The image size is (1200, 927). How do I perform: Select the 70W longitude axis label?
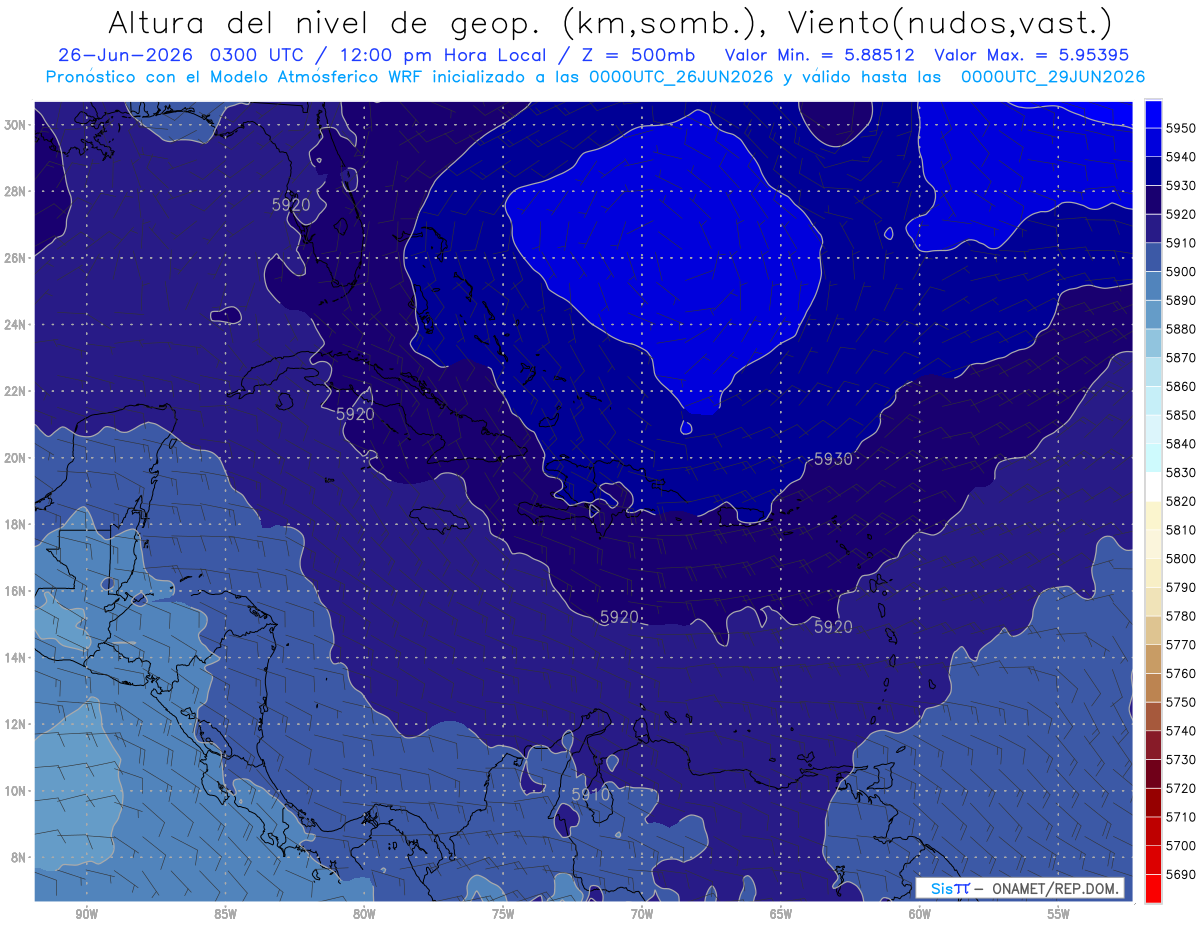click(642, 914)
